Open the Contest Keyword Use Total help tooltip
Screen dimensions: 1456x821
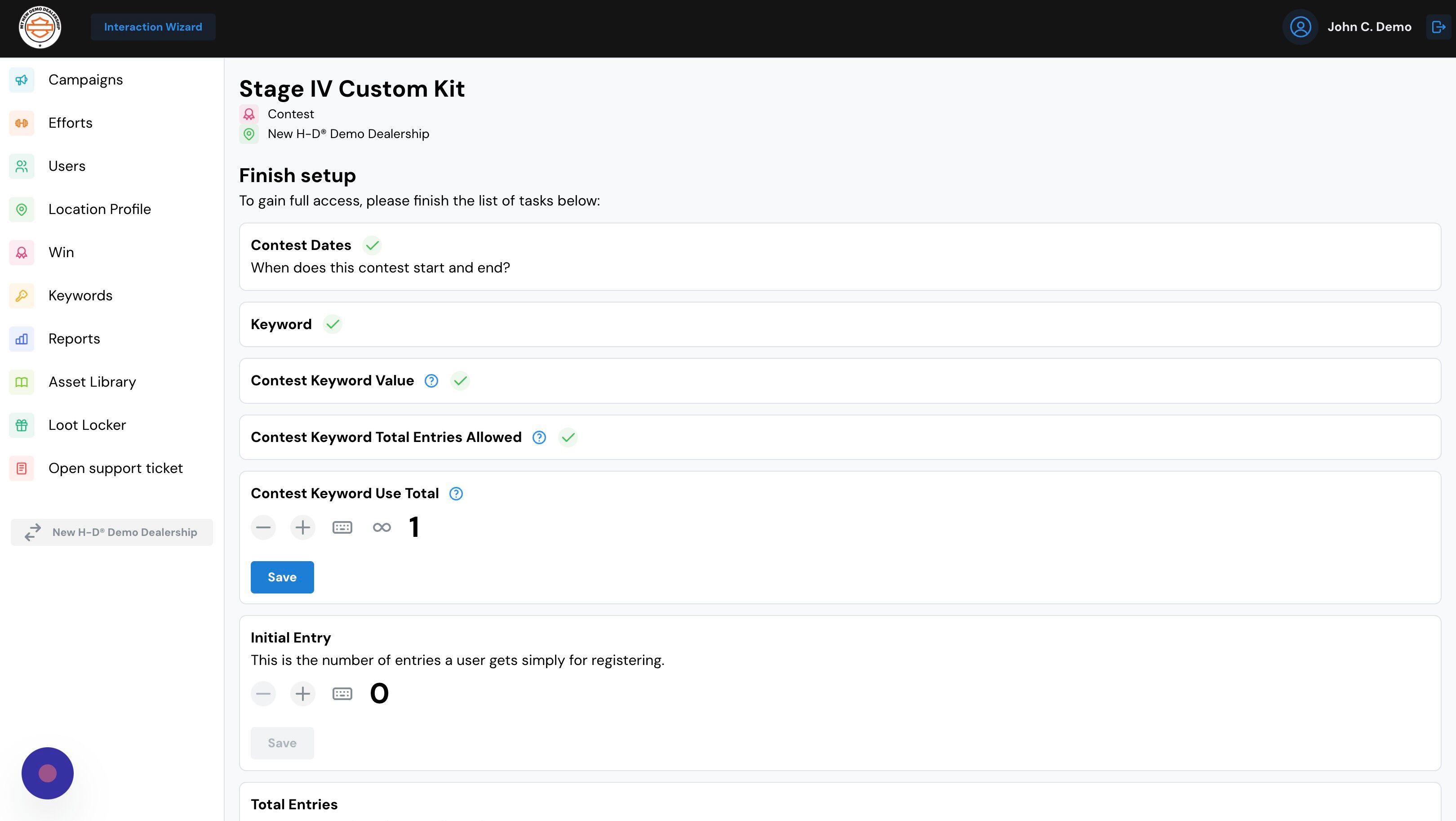pyautogui.click(x=456, y=493)
